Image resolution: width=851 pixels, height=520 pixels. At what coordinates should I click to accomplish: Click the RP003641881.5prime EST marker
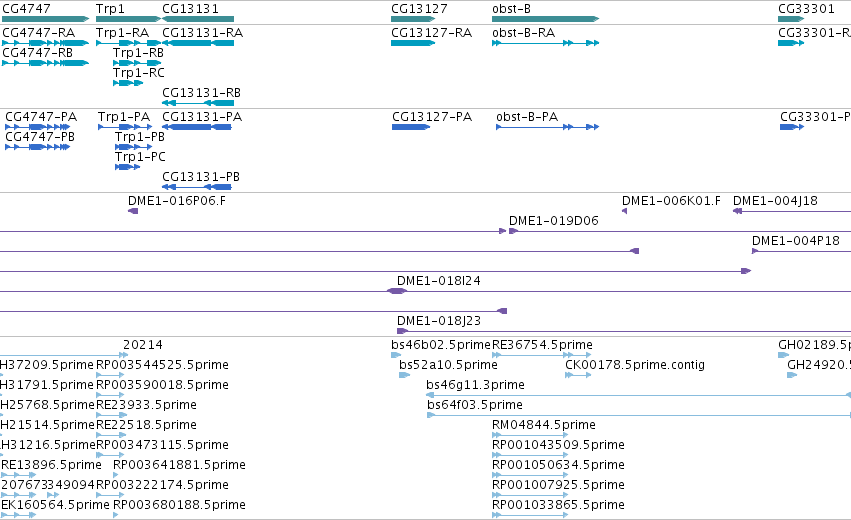pos(115,475)
